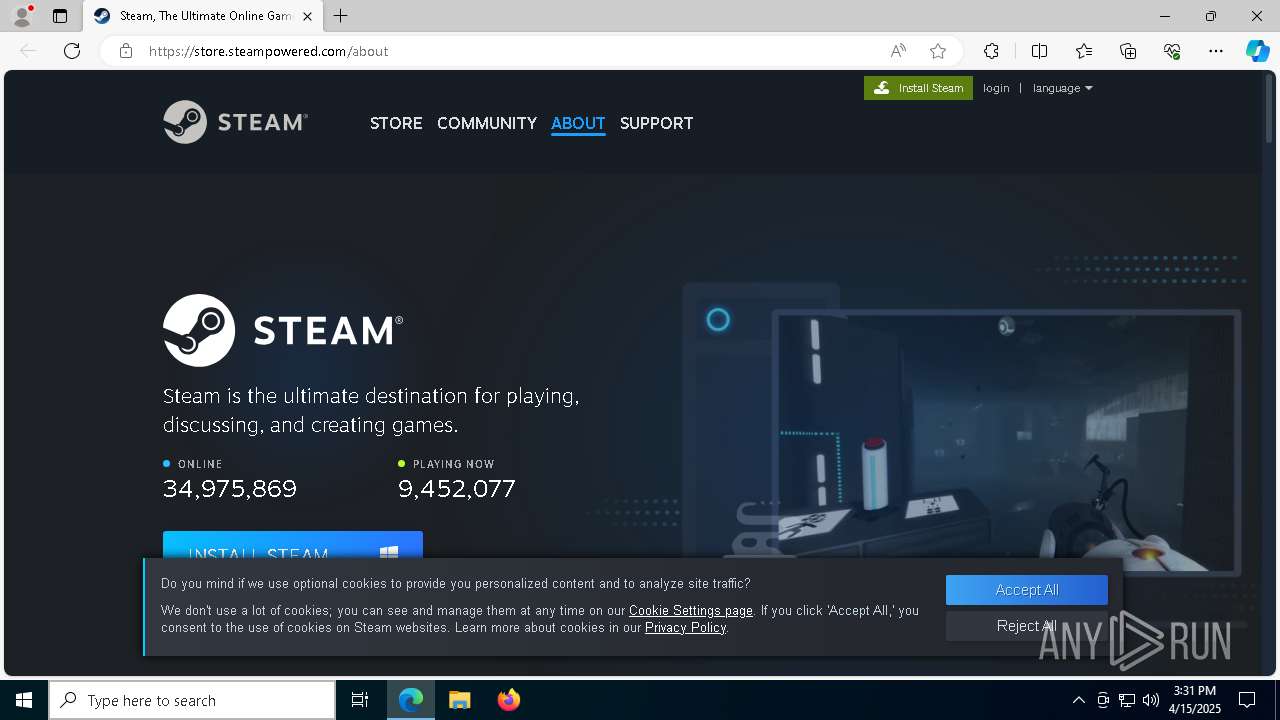Open the notification center icon
Screen dimensions: 1280x720
(x=1247, y=700)
